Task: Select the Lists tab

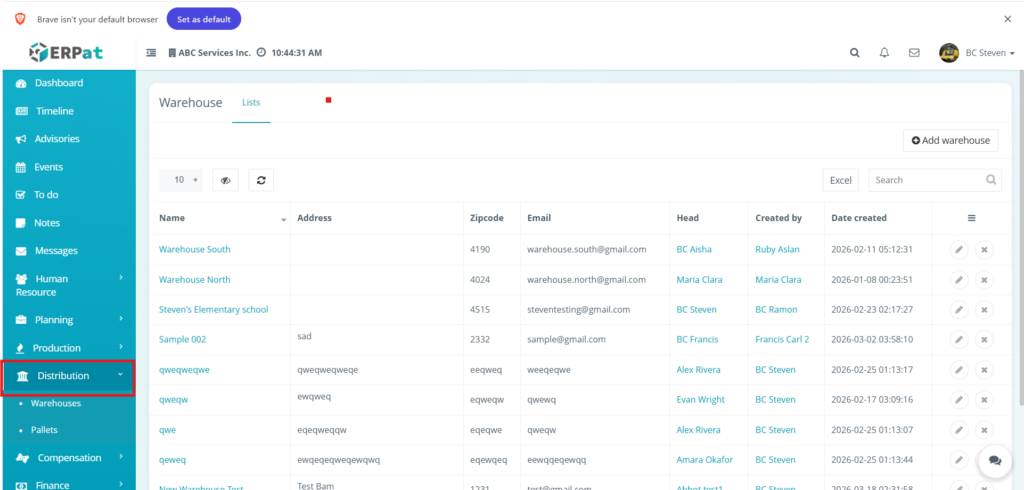Action: point(251,102)
